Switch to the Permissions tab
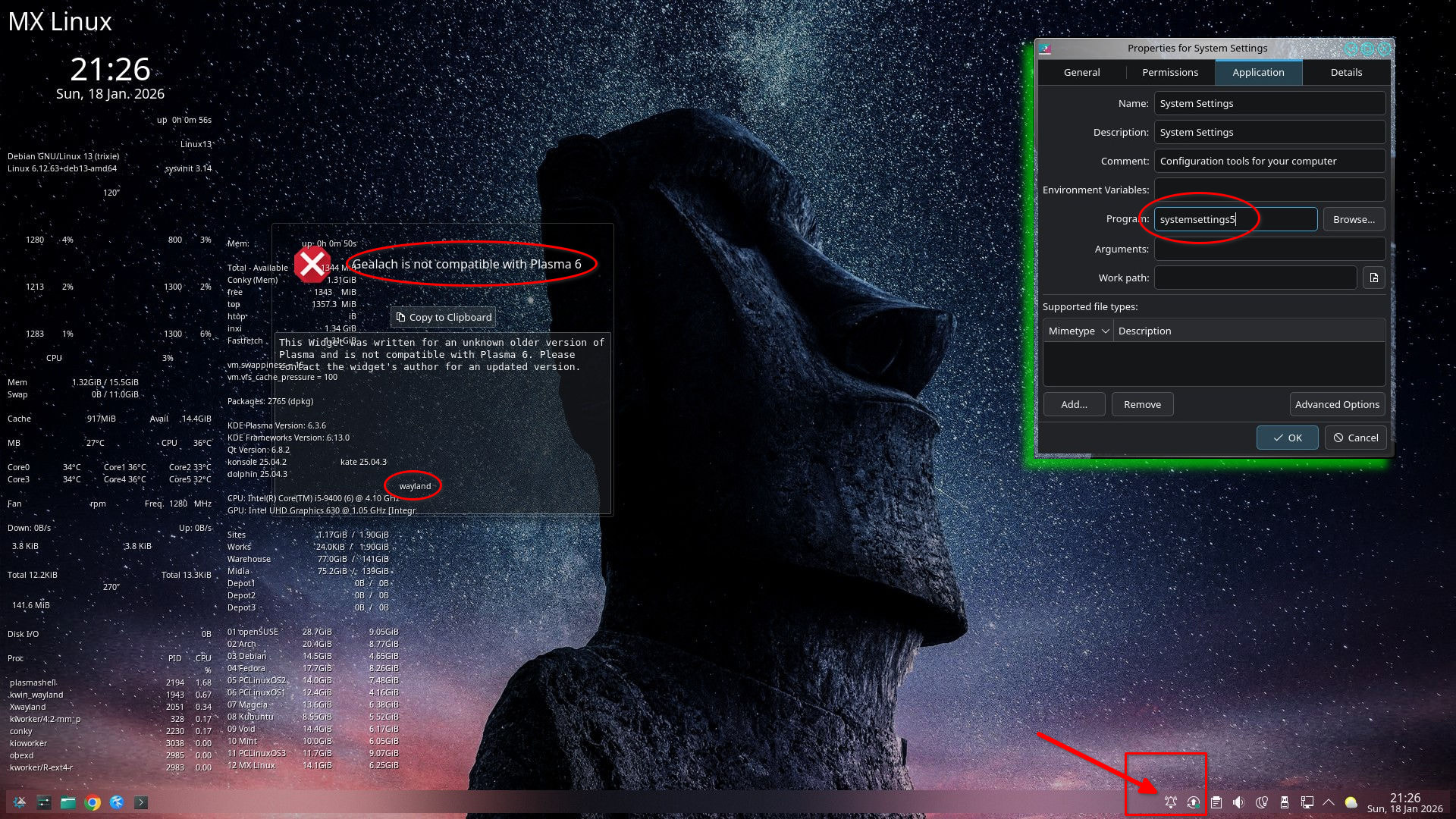1456x819 pixels. (x=1169, y=72)
